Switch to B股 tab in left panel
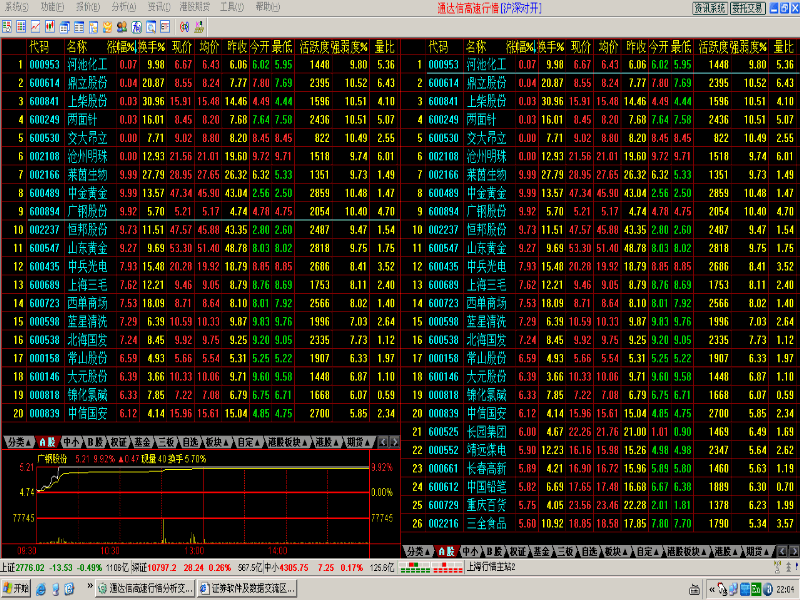Viewport: 800px width, 600px height. pos(95,442)
